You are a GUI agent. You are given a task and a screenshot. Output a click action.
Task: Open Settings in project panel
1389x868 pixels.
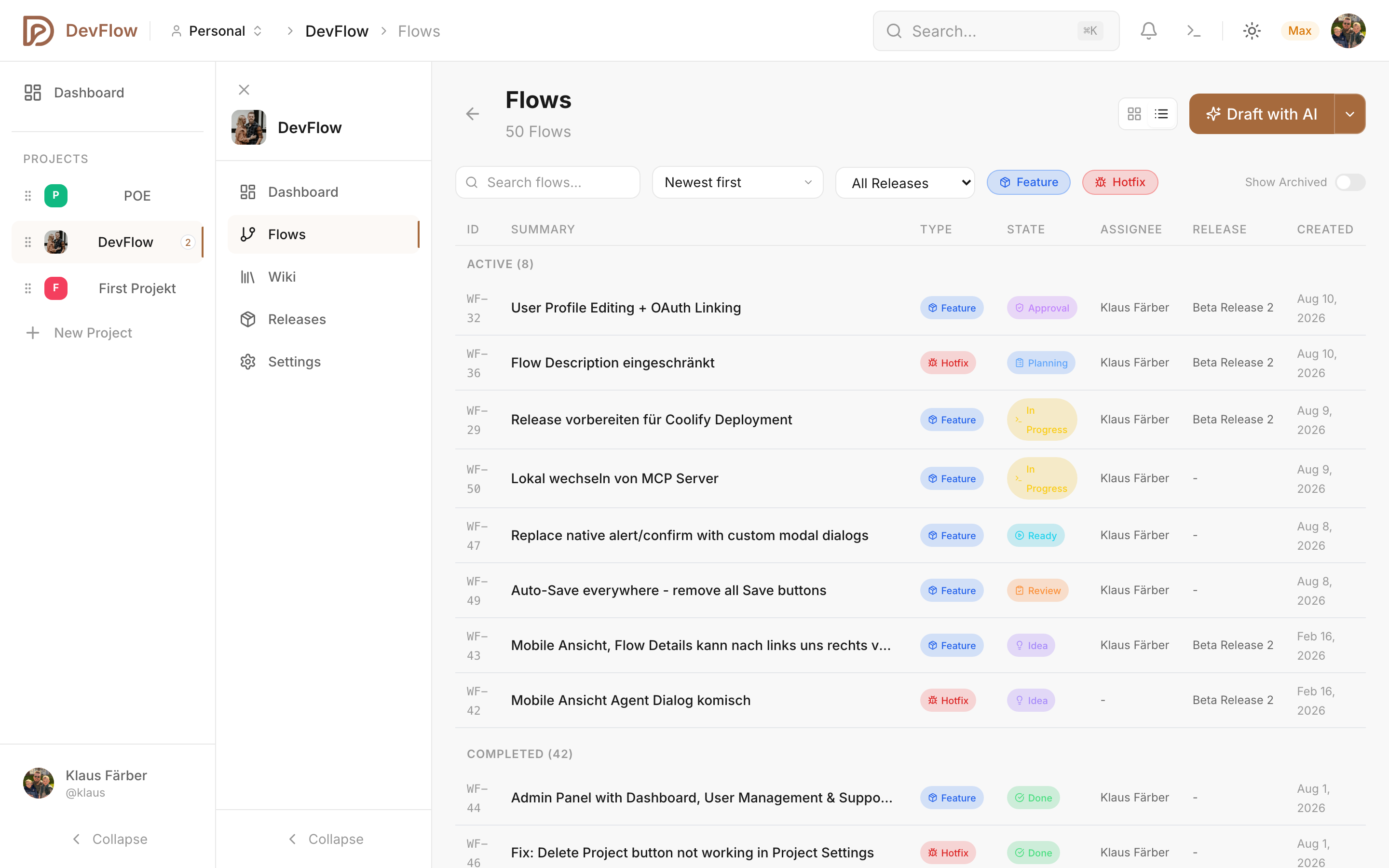(x=324, y=362)
